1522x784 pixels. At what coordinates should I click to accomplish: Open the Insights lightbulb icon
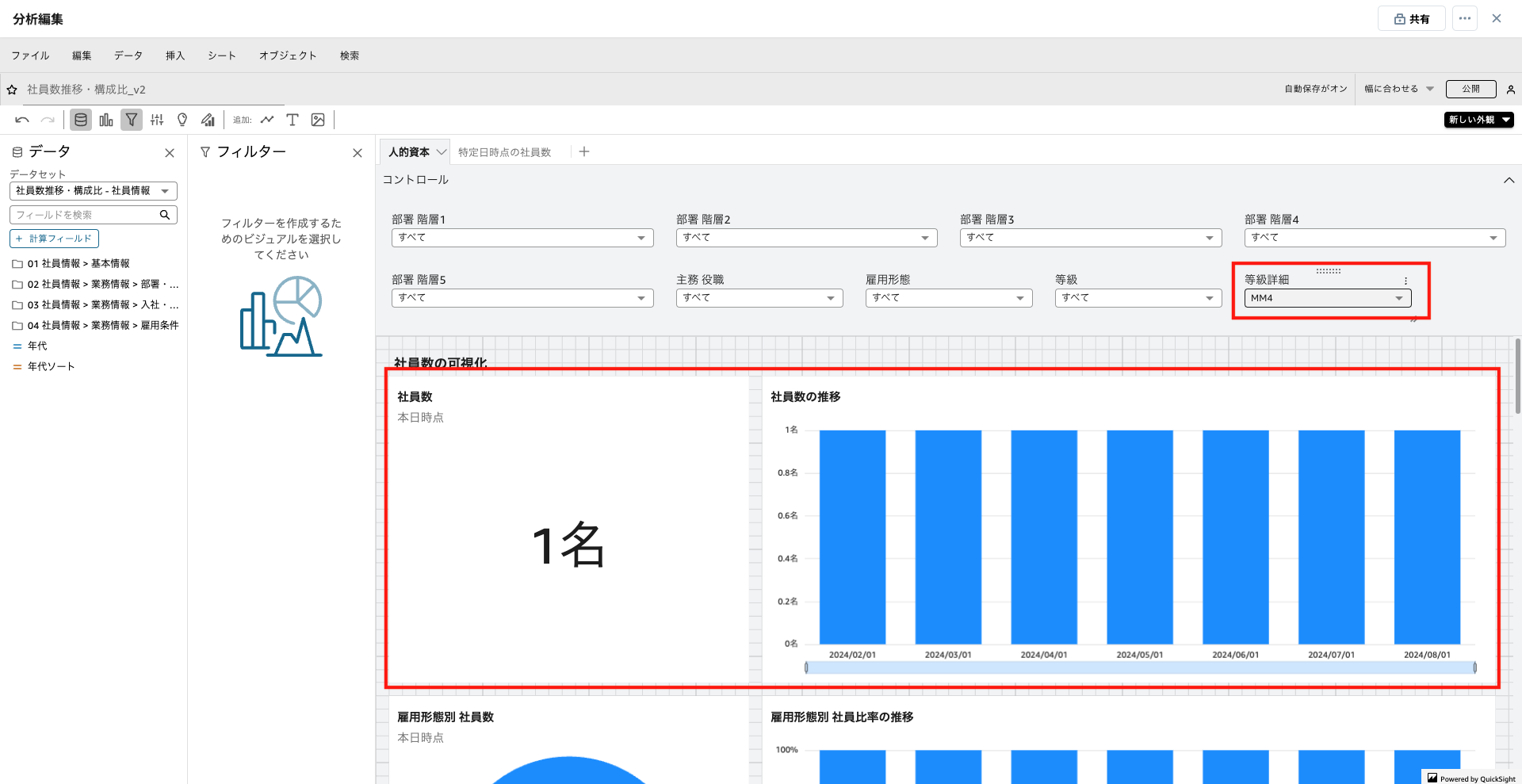tap(182, 120)
